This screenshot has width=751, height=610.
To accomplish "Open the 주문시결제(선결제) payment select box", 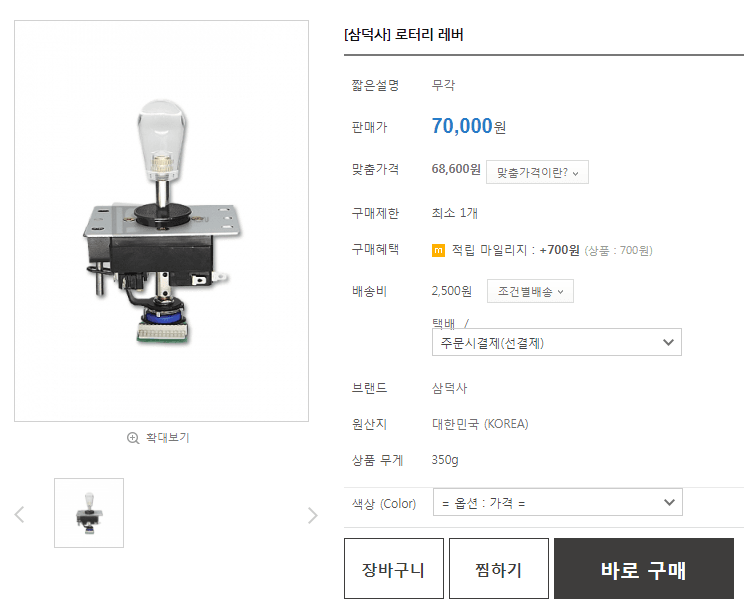I will [x=556, y=342].
